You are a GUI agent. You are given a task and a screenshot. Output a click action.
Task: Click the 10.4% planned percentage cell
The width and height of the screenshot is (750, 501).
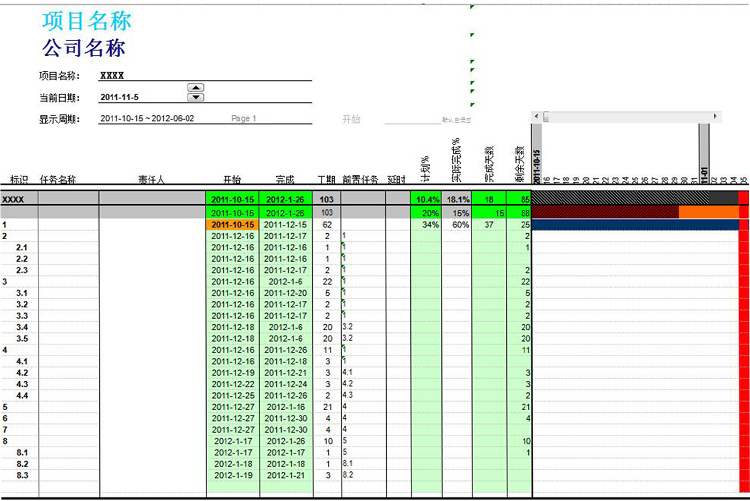[x=425, y=199]
